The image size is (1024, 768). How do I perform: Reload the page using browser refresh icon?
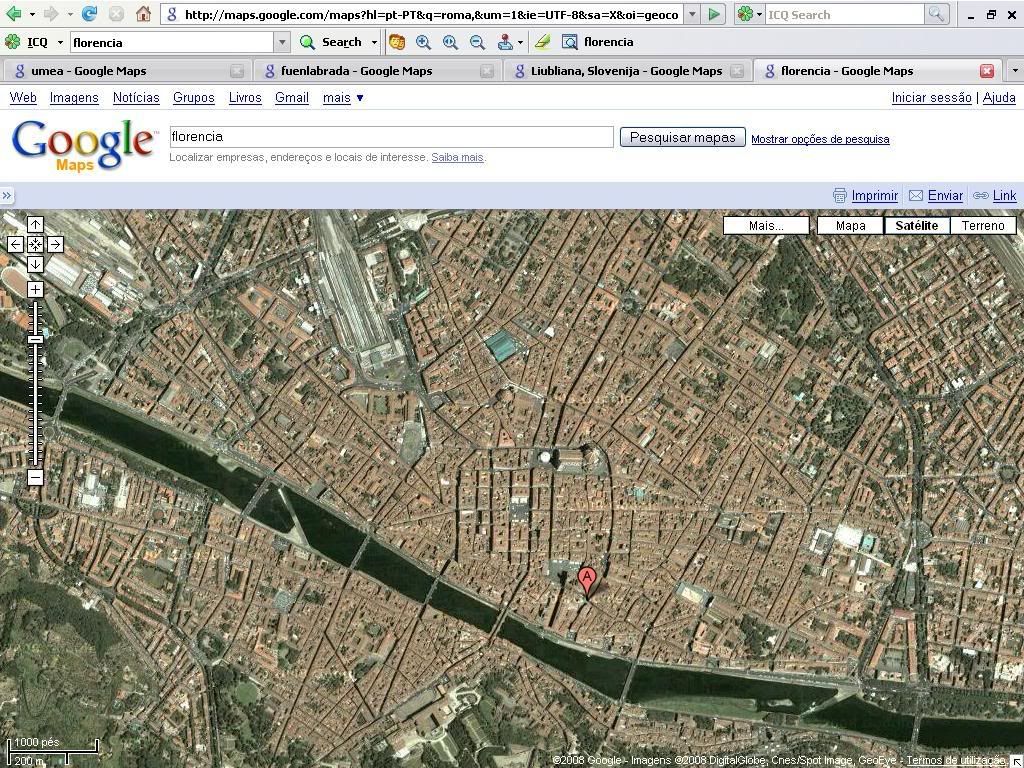coord(90,14)
